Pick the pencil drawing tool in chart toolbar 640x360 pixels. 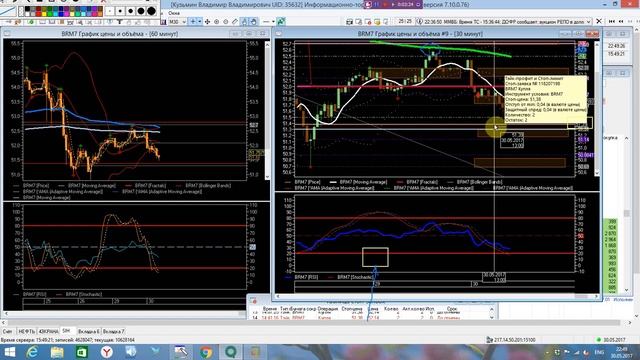click(x=235, y=21)
